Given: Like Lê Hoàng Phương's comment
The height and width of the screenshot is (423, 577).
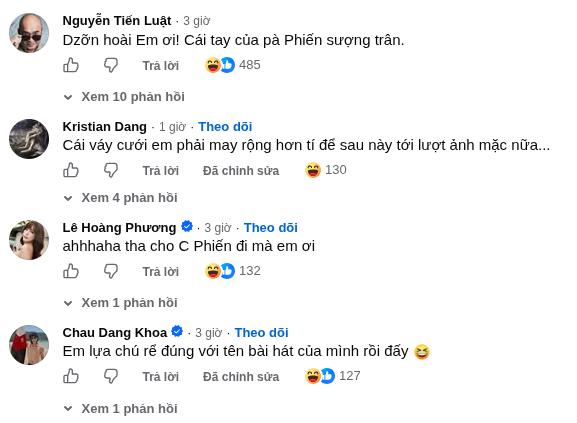Looking at the screenshot, I should pyautogui.click(x=71, y=271).
